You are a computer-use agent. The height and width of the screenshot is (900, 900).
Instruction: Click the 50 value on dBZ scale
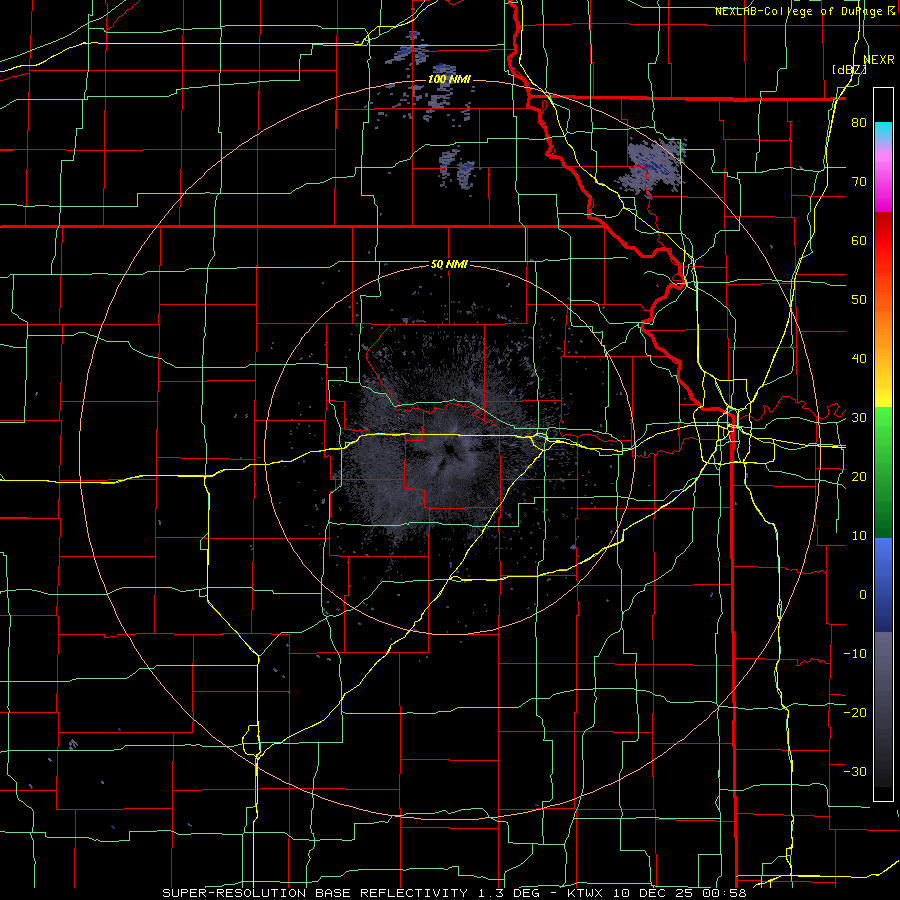click(859, 300)
